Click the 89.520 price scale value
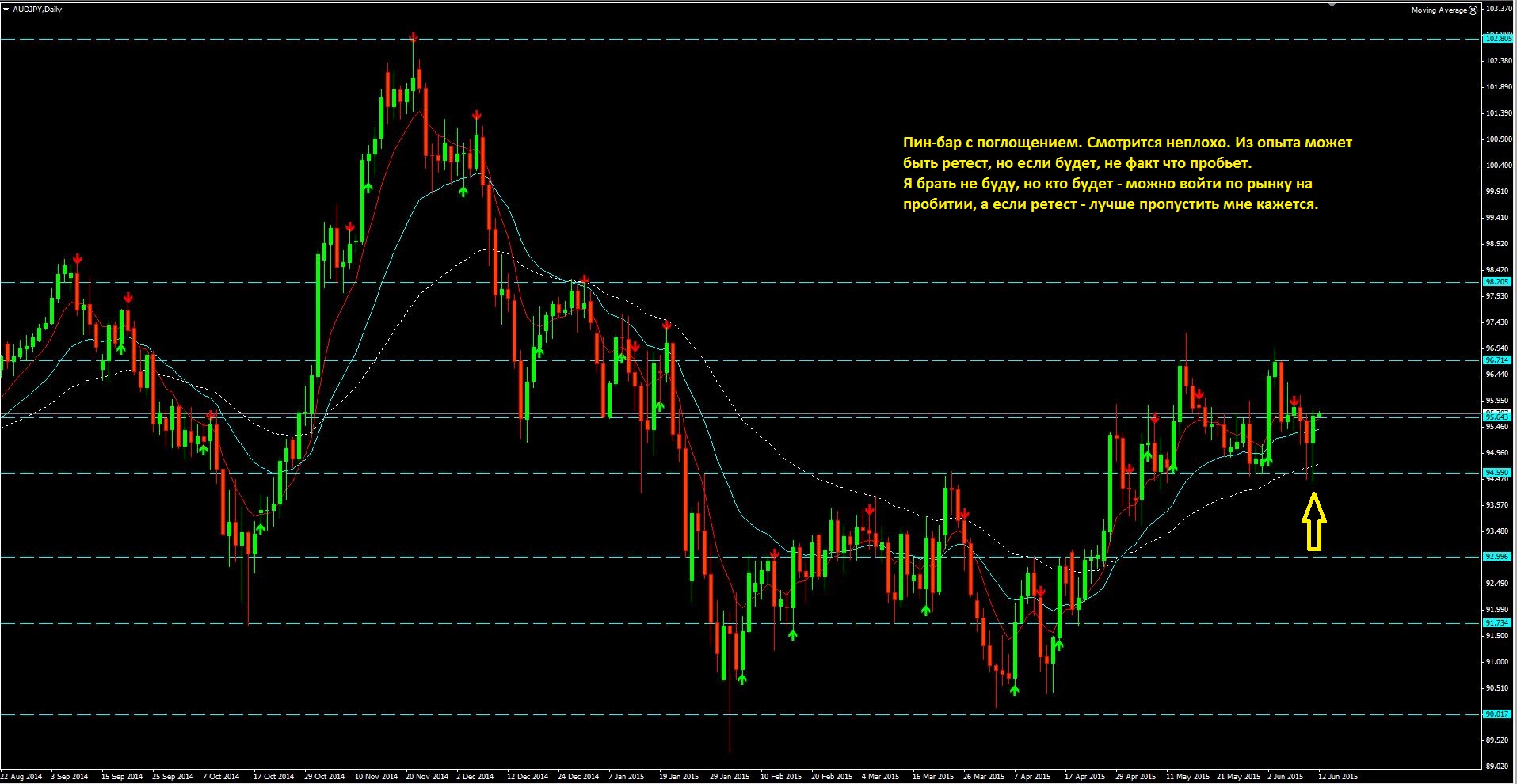 click(1499, 740)
